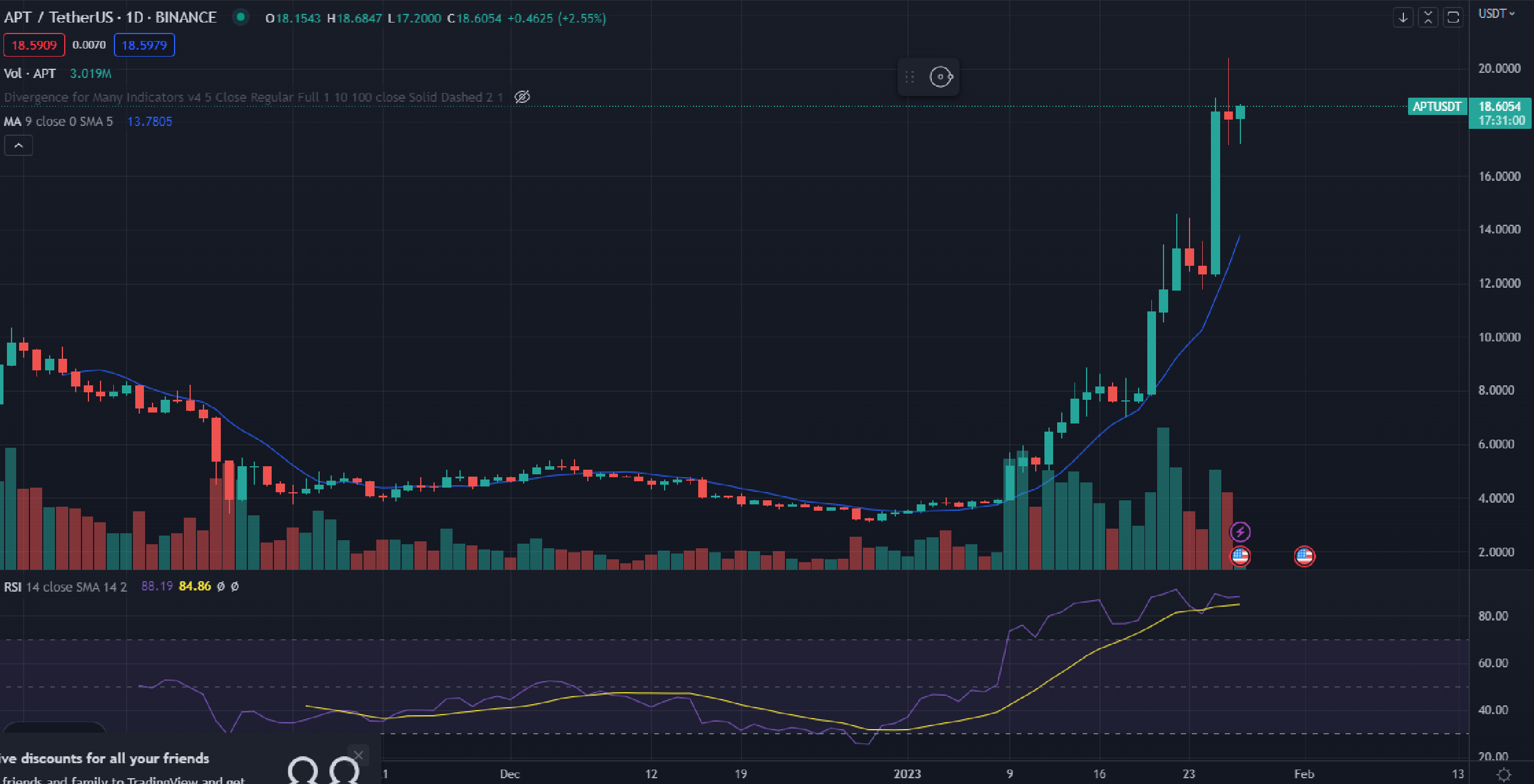1534x784 pixels.
Task: Click the blue buy price 18.5979 button
Action: 144,45
